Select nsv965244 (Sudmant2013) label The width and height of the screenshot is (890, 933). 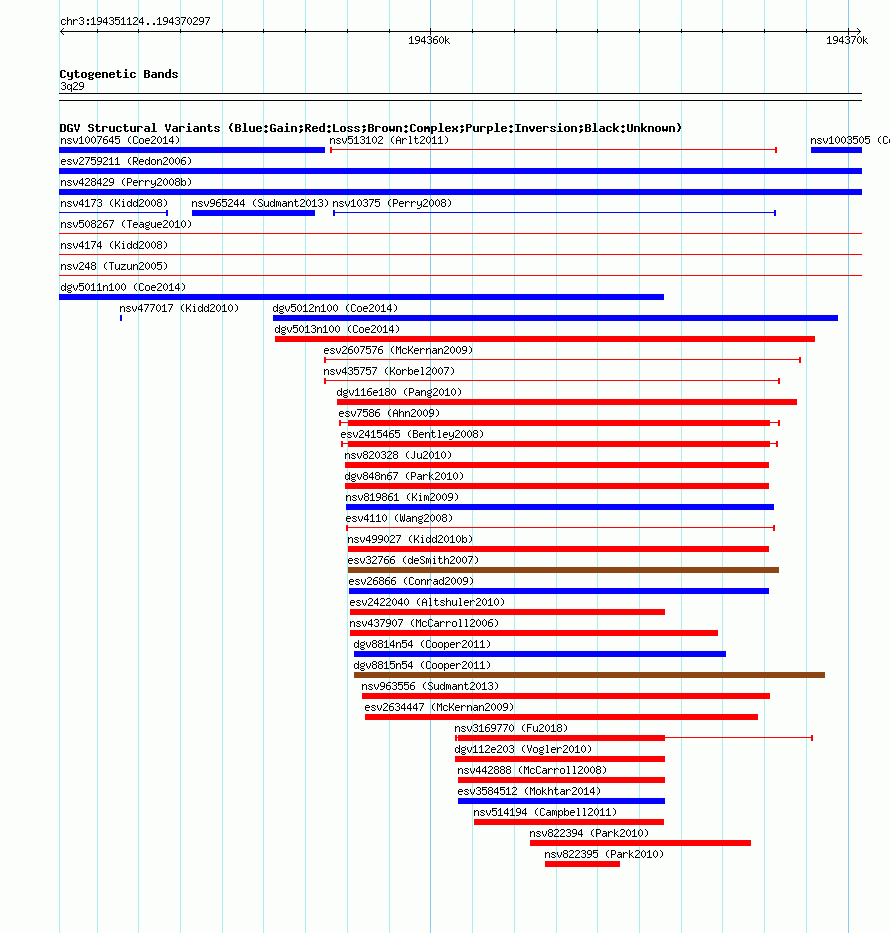[260, 203]
